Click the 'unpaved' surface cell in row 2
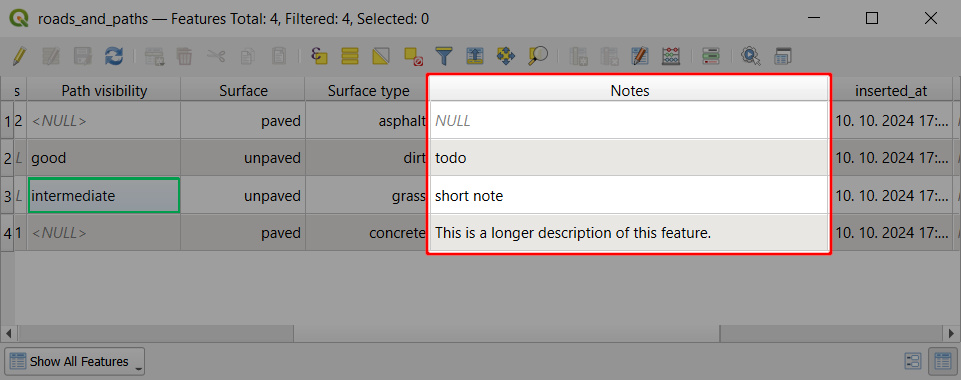Screen dimensions: 961x380 tap(243, 158)
